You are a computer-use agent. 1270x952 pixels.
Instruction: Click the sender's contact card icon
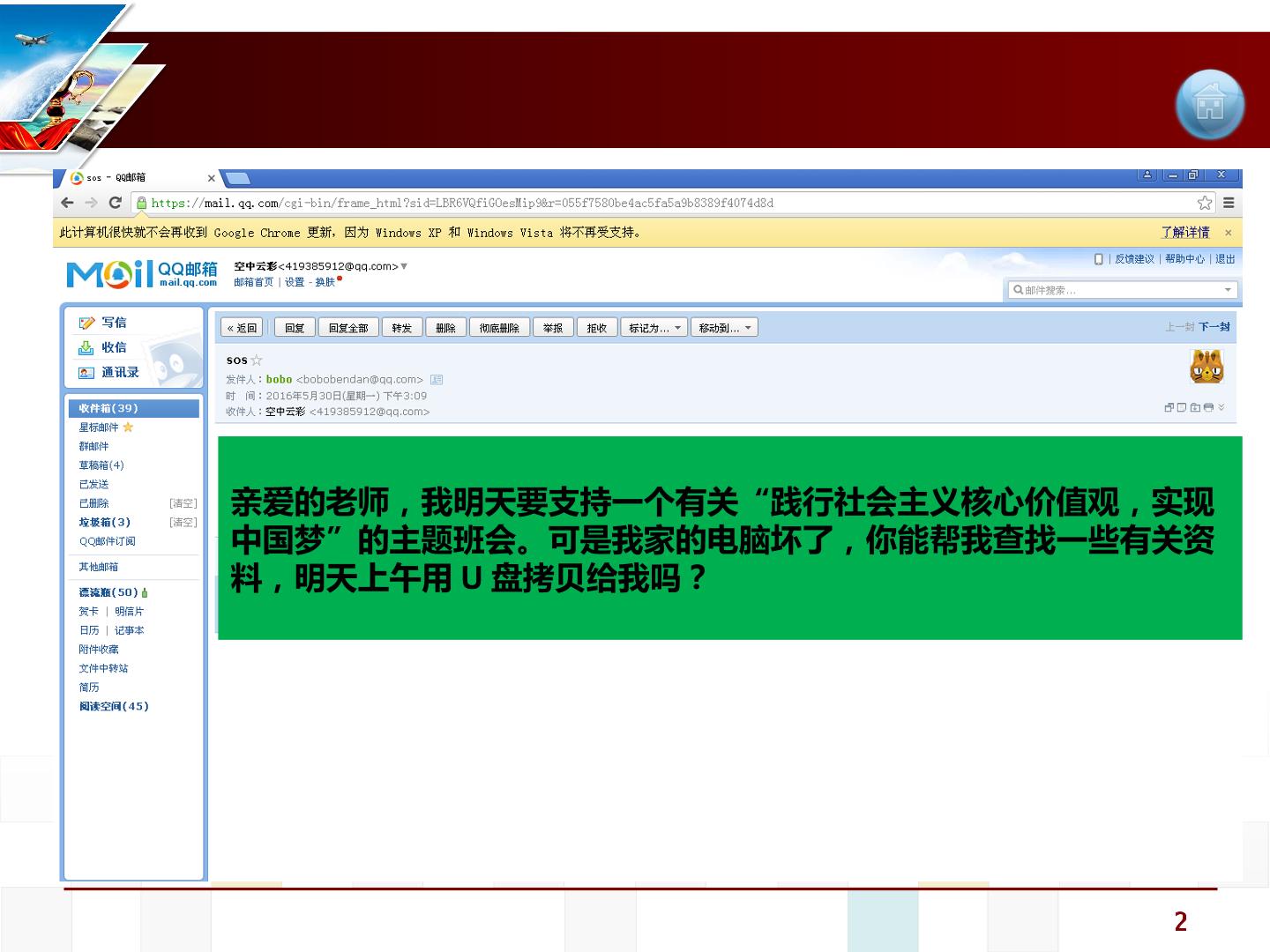coord(437,380)
